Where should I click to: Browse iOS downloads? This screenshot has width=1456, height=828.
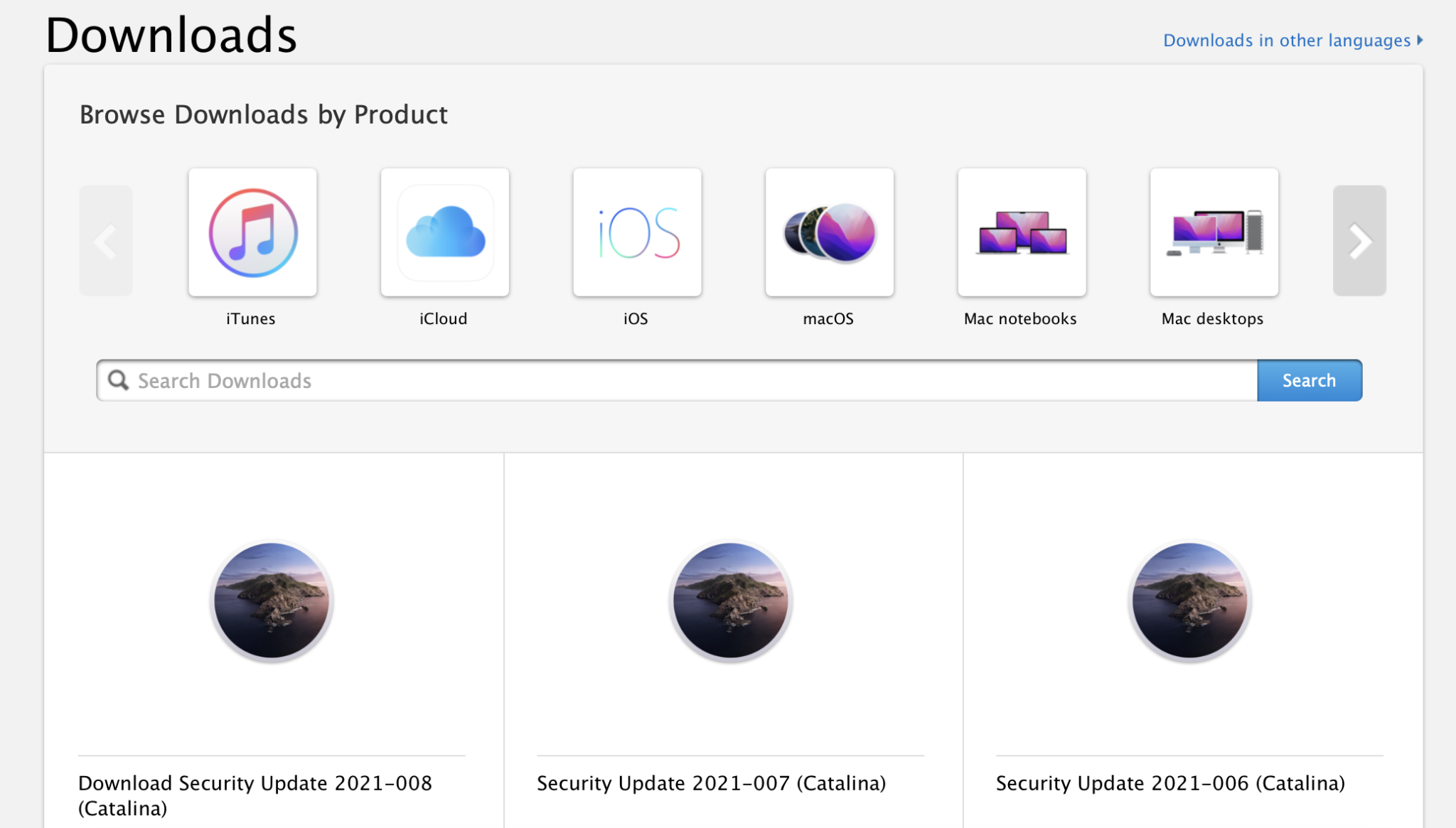click(x=636, y=231)
